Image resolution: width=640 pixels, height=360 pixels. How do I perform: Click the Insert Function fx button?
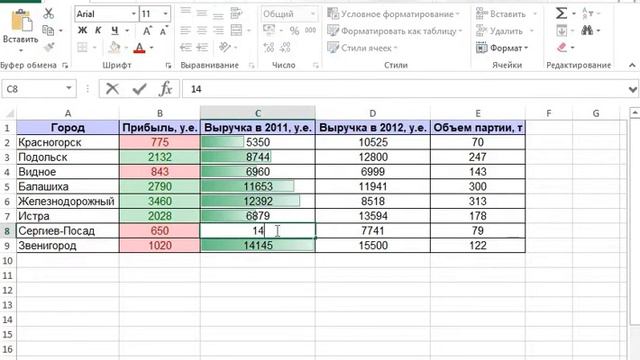[x=166, y=89]
